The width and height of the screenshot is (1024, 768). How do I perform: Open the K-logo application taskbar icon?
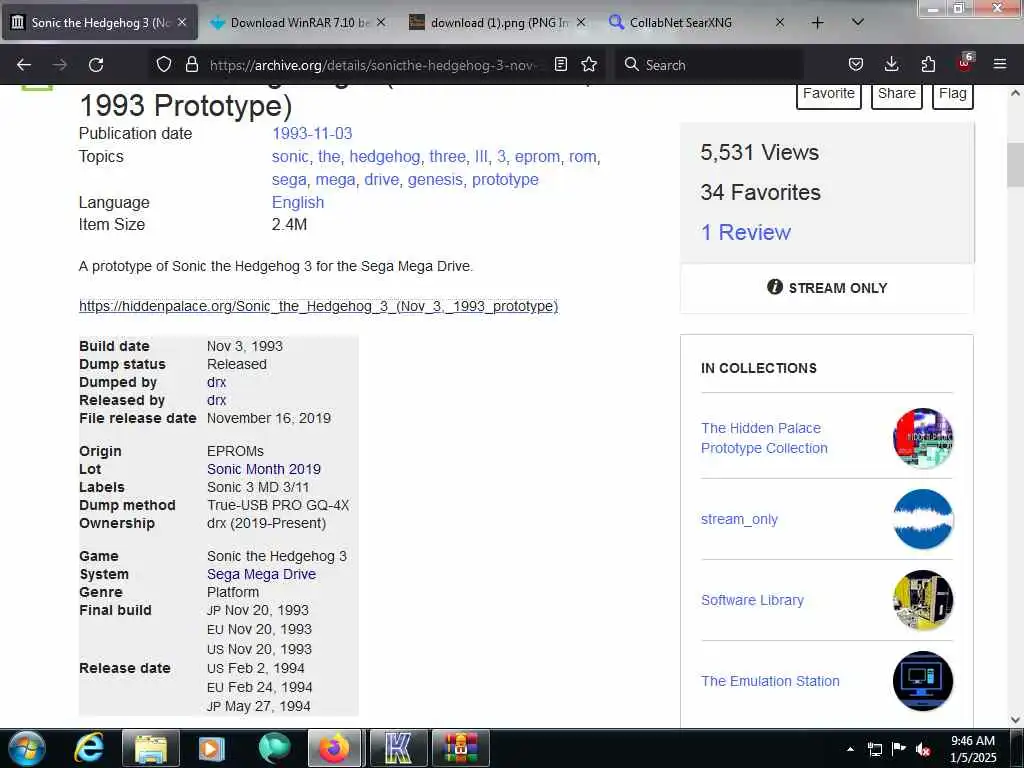[398, 748]
